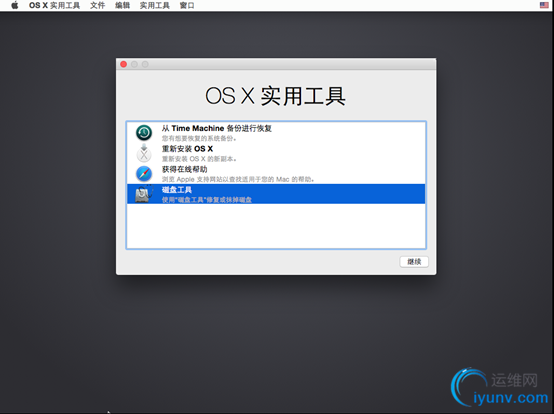Click the Reinstall OS X installer icon
Viewport: 554px width, 414px height.
pos(144,153)
